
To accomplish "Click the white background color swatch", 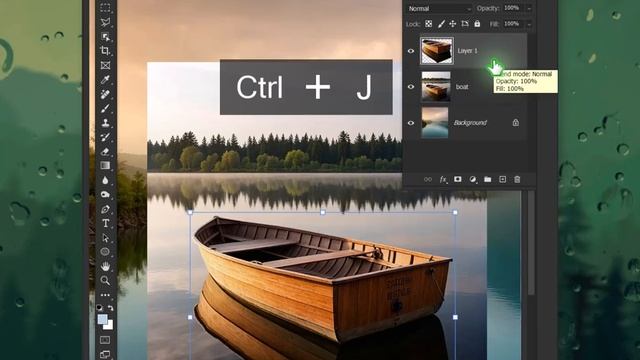I will [x=109, y=326].
